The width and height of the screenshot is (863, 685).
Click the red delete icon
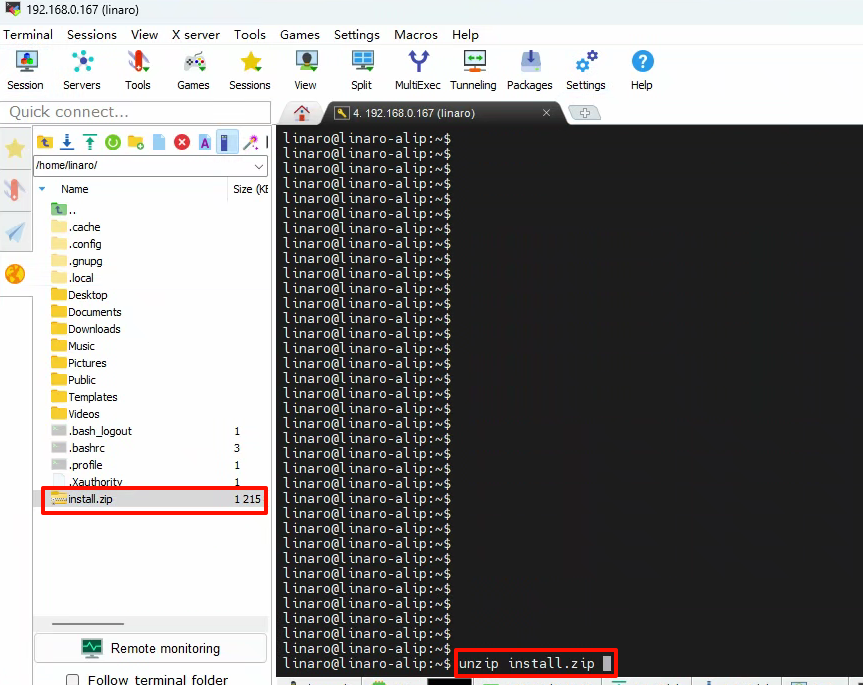click(x=182, y=143)
